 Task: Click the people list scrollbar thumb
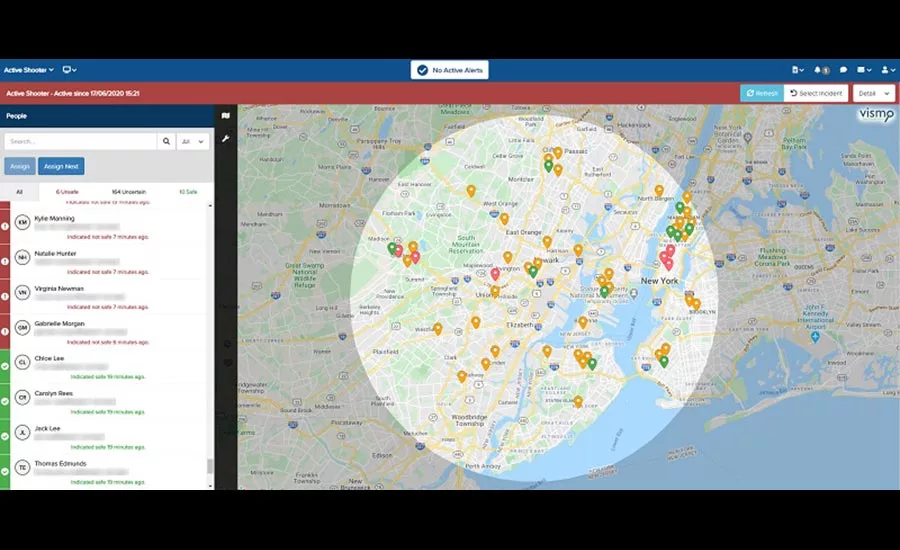click(210, 466)
